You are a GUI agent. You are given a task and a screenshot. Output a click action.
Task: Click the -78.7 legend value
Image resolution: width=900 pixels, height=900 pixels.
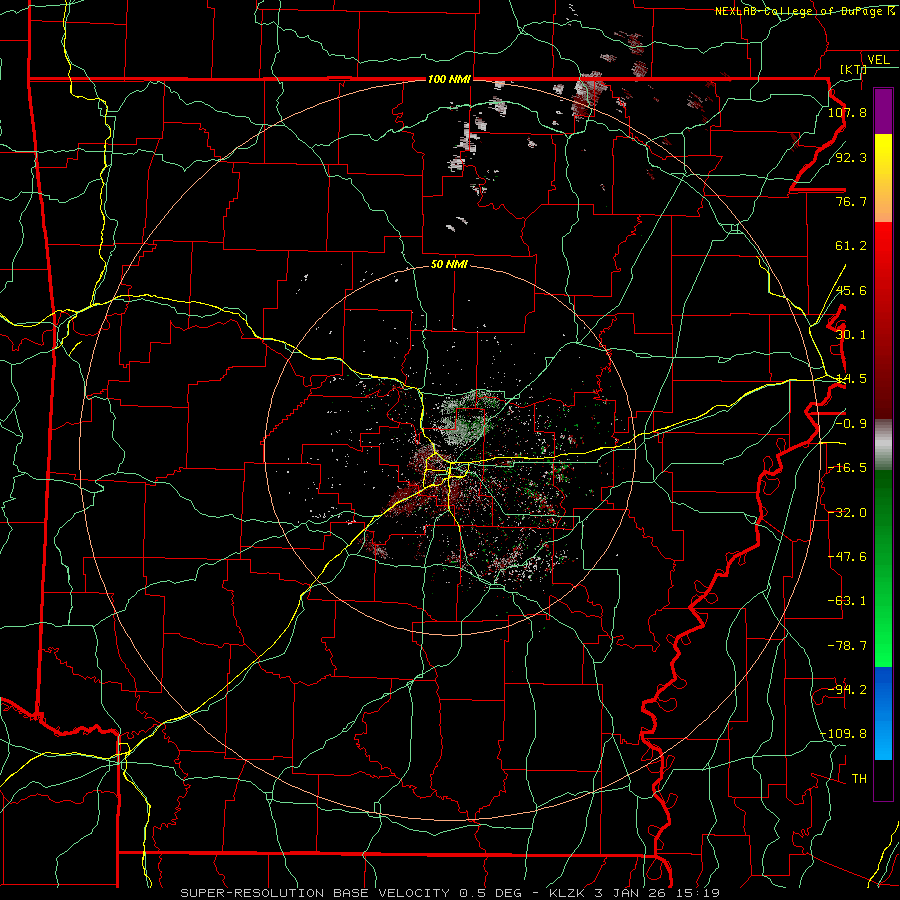tap(847, 646)
